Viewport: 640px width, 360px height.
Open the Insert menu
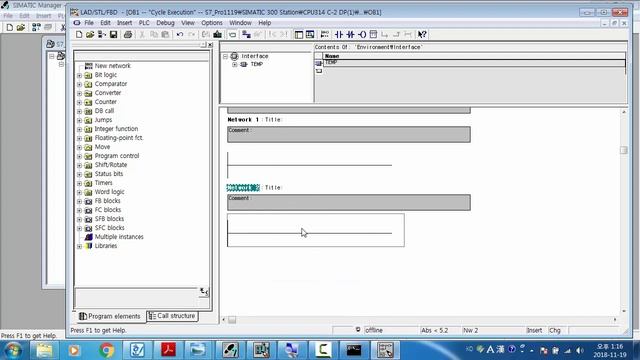pos(124,23)
